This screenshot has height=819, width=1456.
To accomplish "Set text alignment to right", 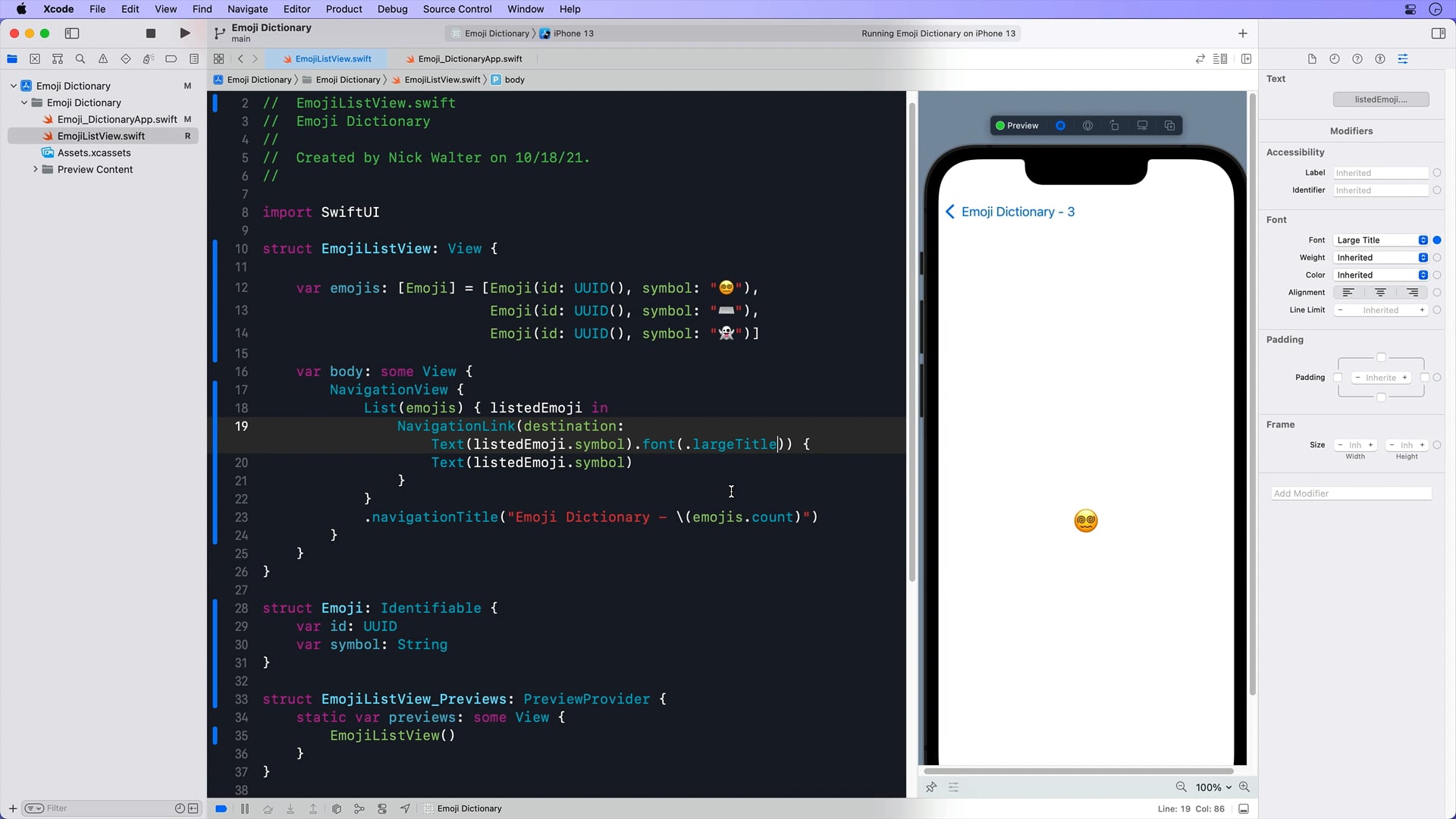I will (x=1412, y=293).
